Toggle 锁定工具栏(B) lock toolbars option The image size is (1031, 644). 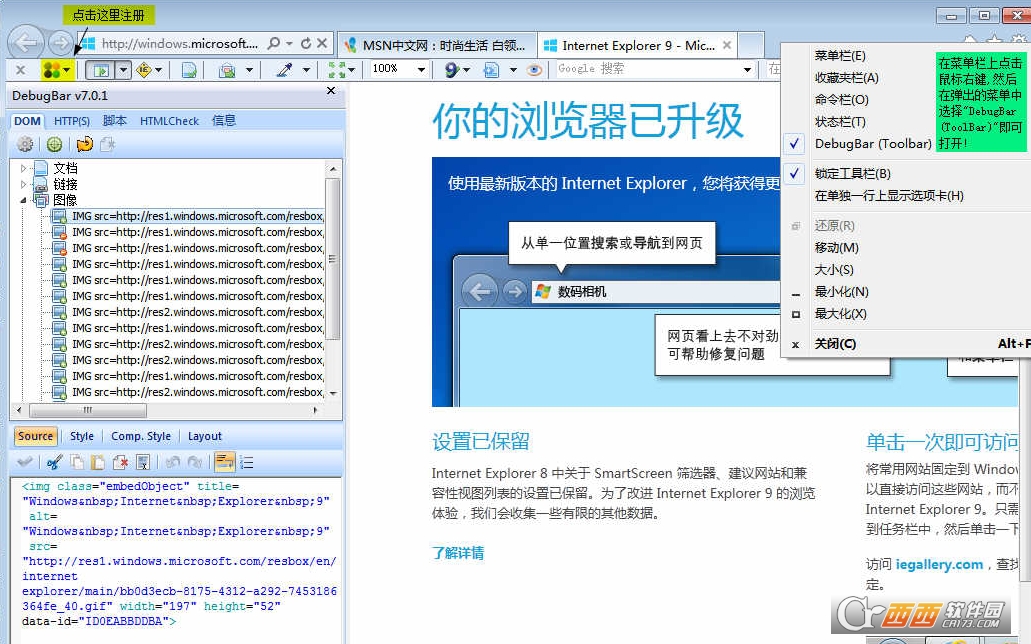pyautogui.click(x=852, y=174)
